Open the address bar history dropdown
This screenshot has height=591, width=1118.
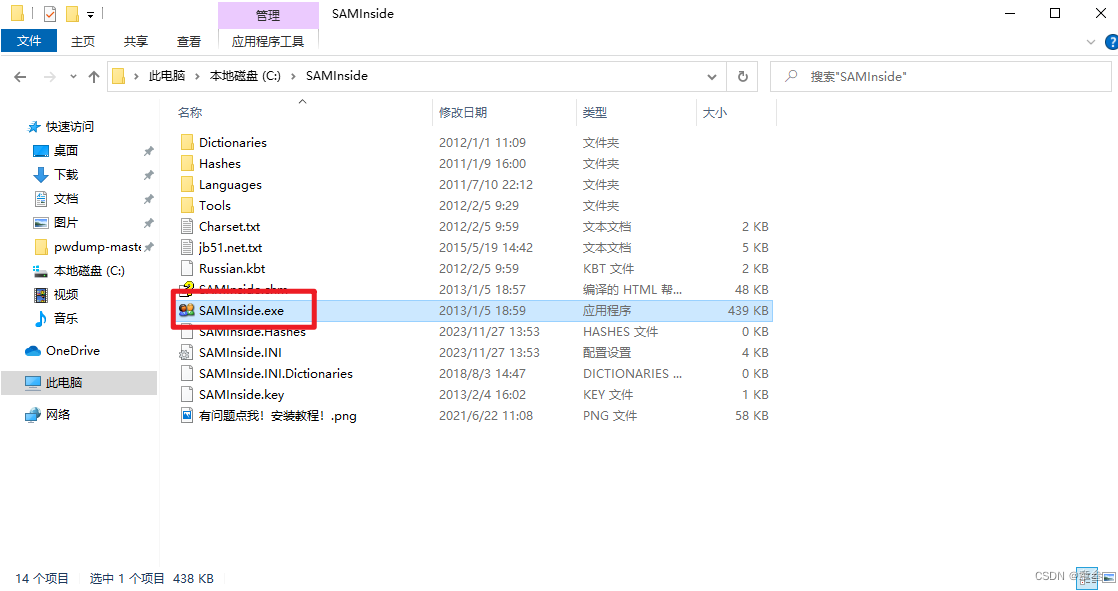click(712, 76)
